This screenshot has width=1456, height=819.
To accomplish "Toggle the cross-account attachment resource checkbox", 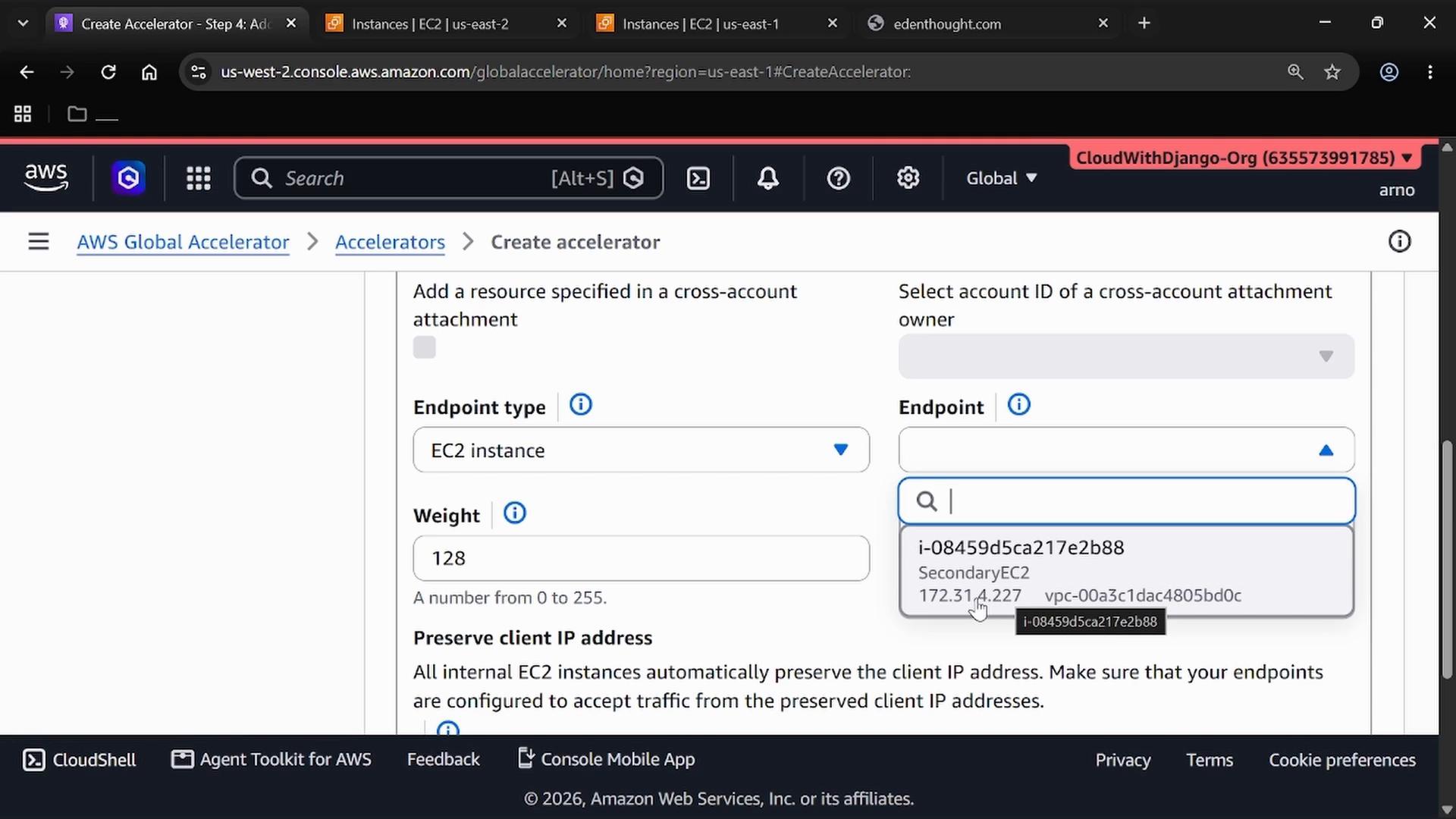I will click(x=425, y=347).
